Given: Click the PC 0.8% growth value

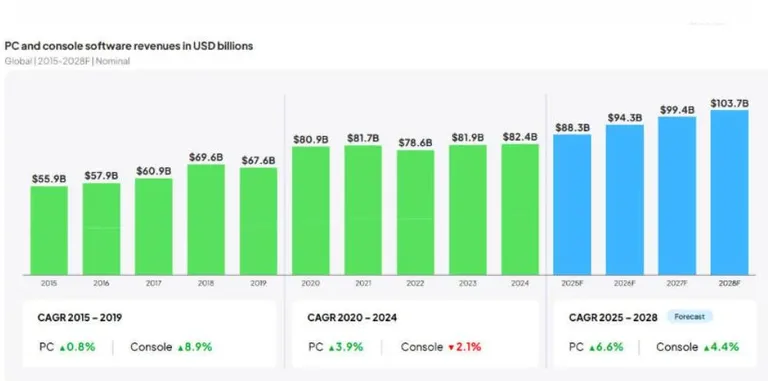Looking at the screenshot, I should [77, 347].
